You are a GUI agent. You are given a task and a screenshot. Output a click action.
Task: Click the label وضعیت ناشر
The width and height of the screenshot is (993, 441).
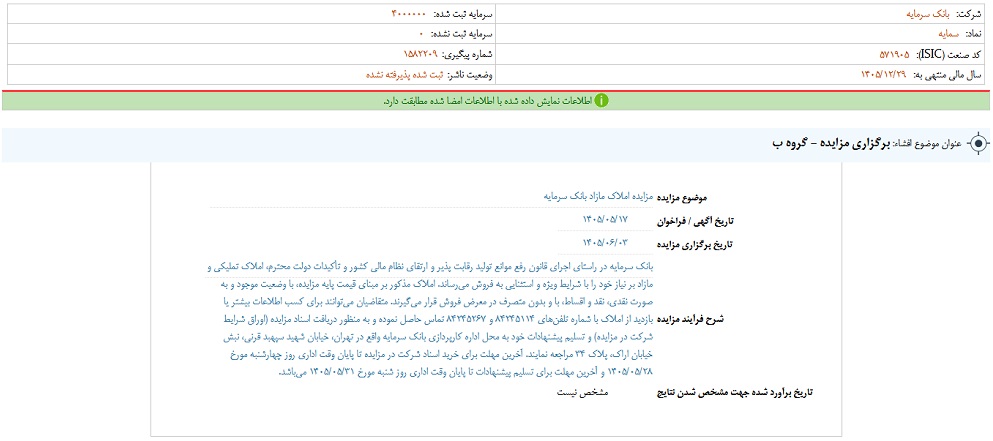(x=468, y=75)
